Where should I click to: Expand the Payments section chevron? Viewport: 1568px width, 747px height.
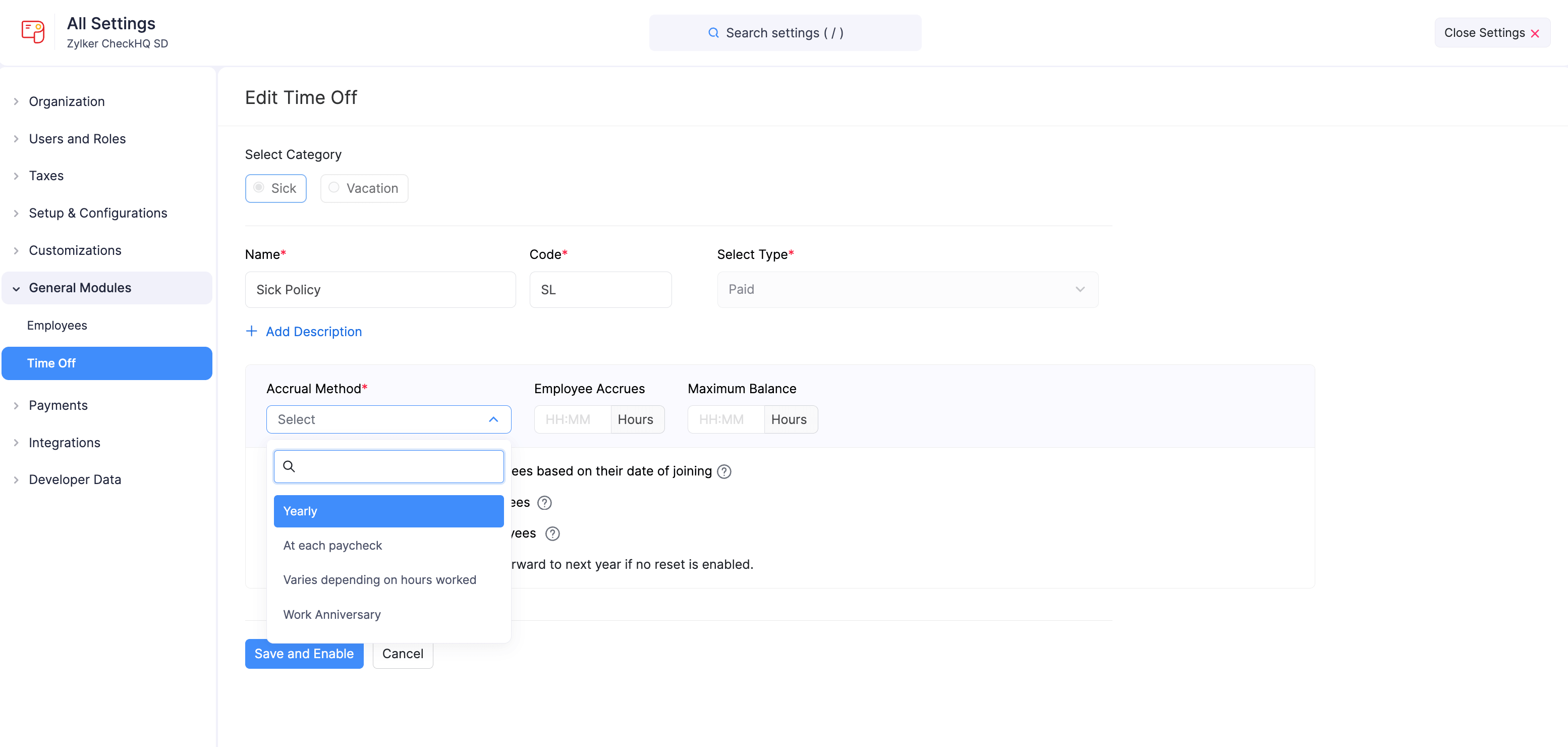click(x=17, y=405)
